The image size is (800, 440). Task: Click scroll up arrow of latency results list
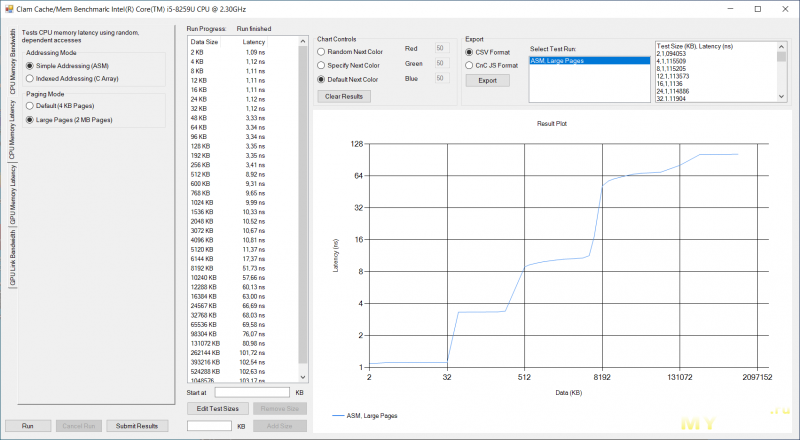click(303, 41)
